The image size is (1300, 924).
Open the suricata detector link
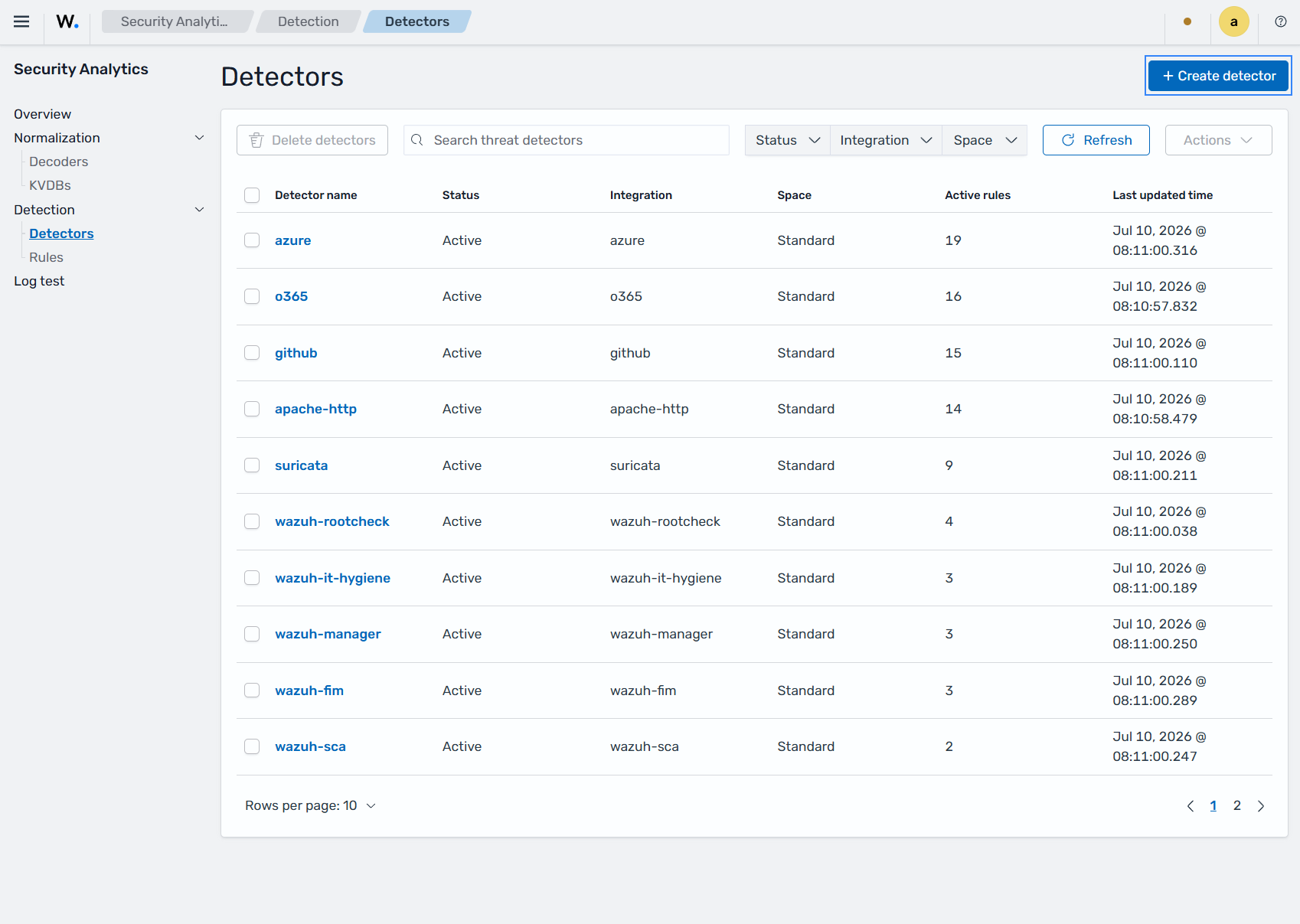(301, 465)
